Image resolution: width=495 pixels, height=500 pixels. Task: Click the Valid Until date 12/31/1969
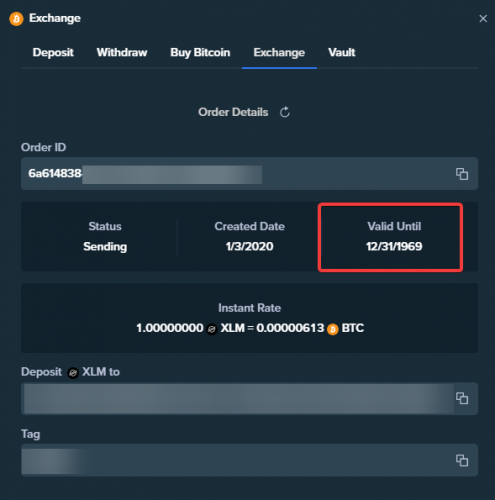(394, 246)
